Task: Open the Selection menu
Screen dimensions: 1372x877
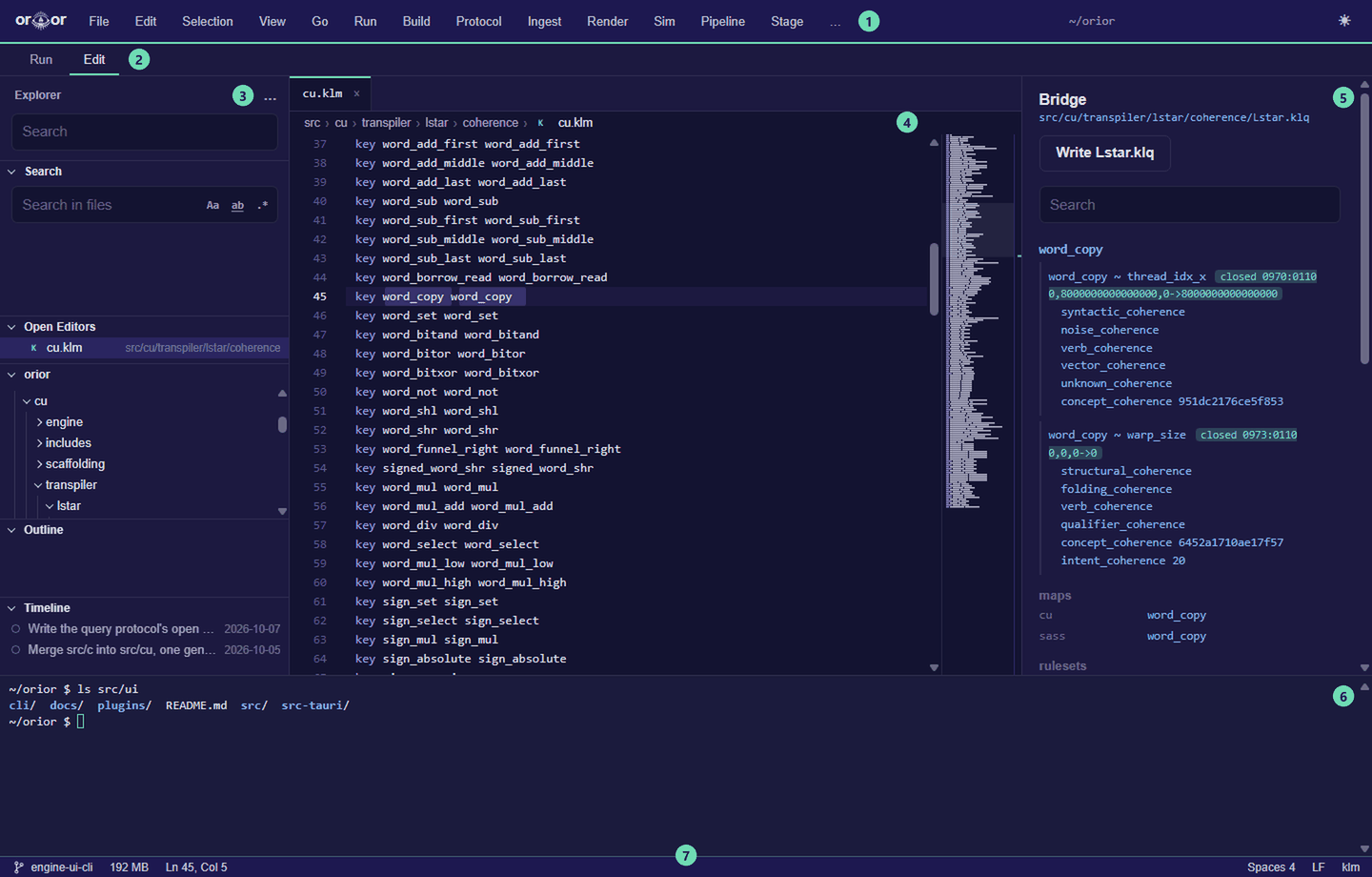Action: click(x=208, y=21)
